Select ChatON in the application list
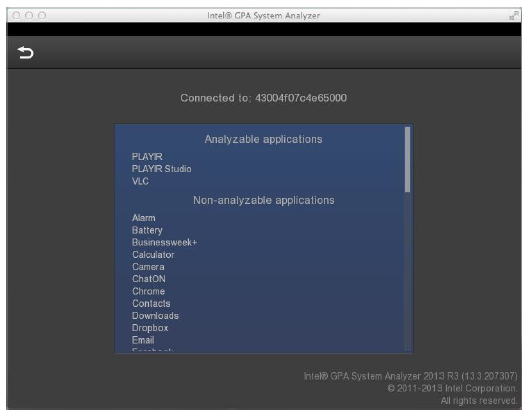530x416 pixels. (x=149, y=279)
